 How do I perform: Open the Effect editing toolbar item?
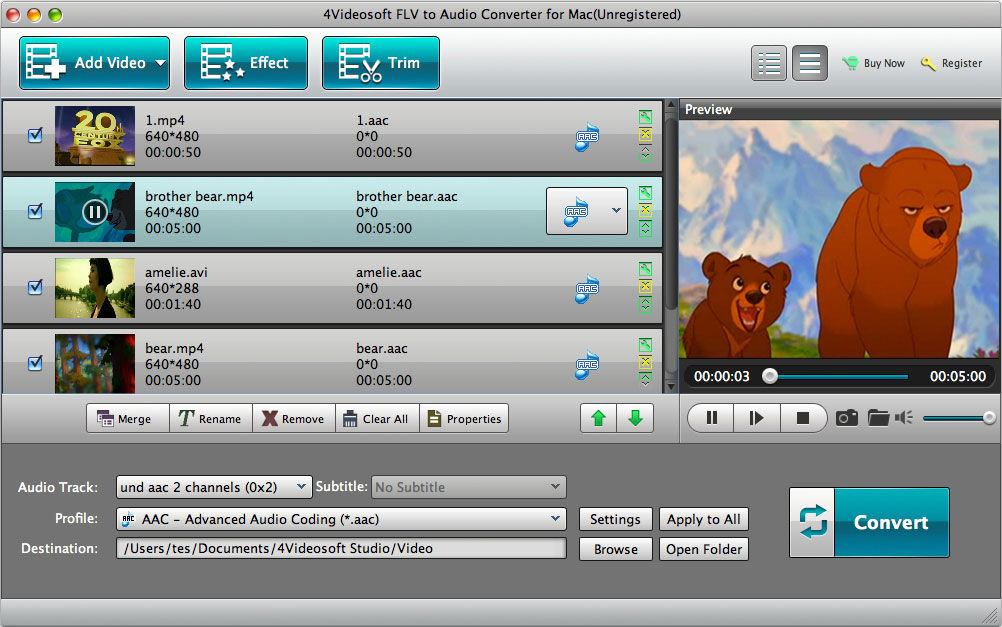(x=246, y=63)
